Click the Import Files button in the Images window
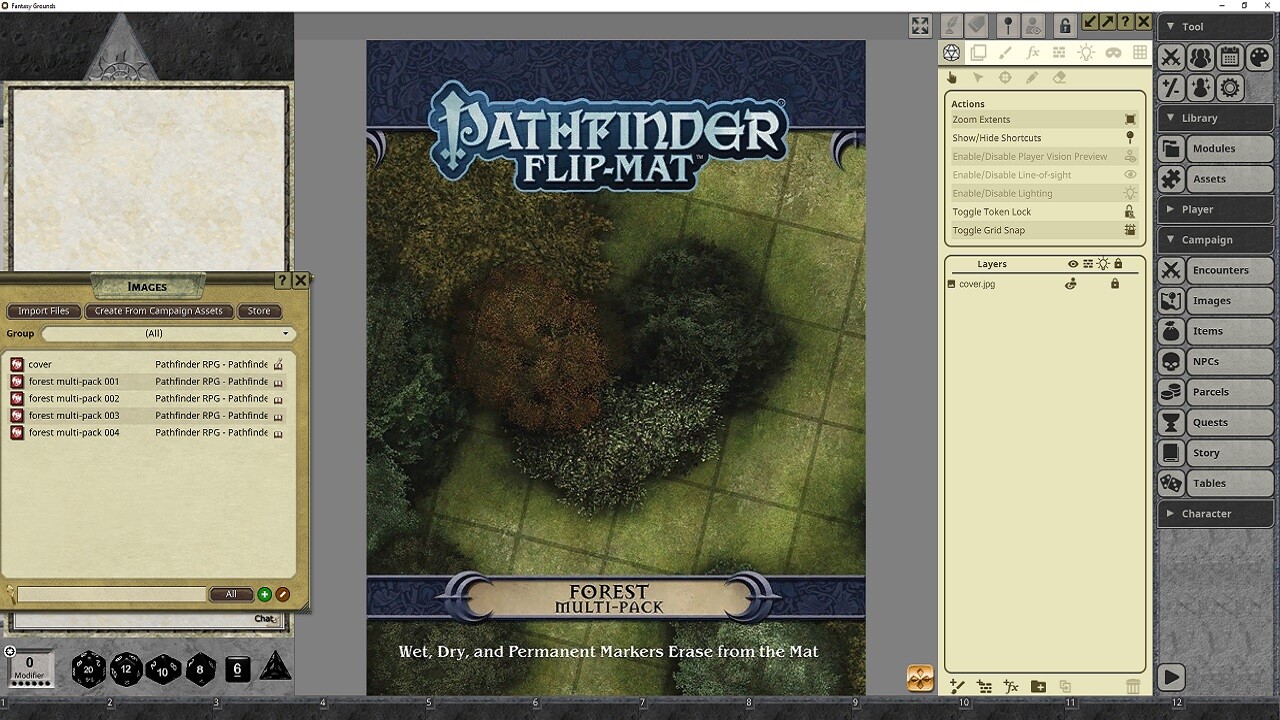 tap(43, 311)
